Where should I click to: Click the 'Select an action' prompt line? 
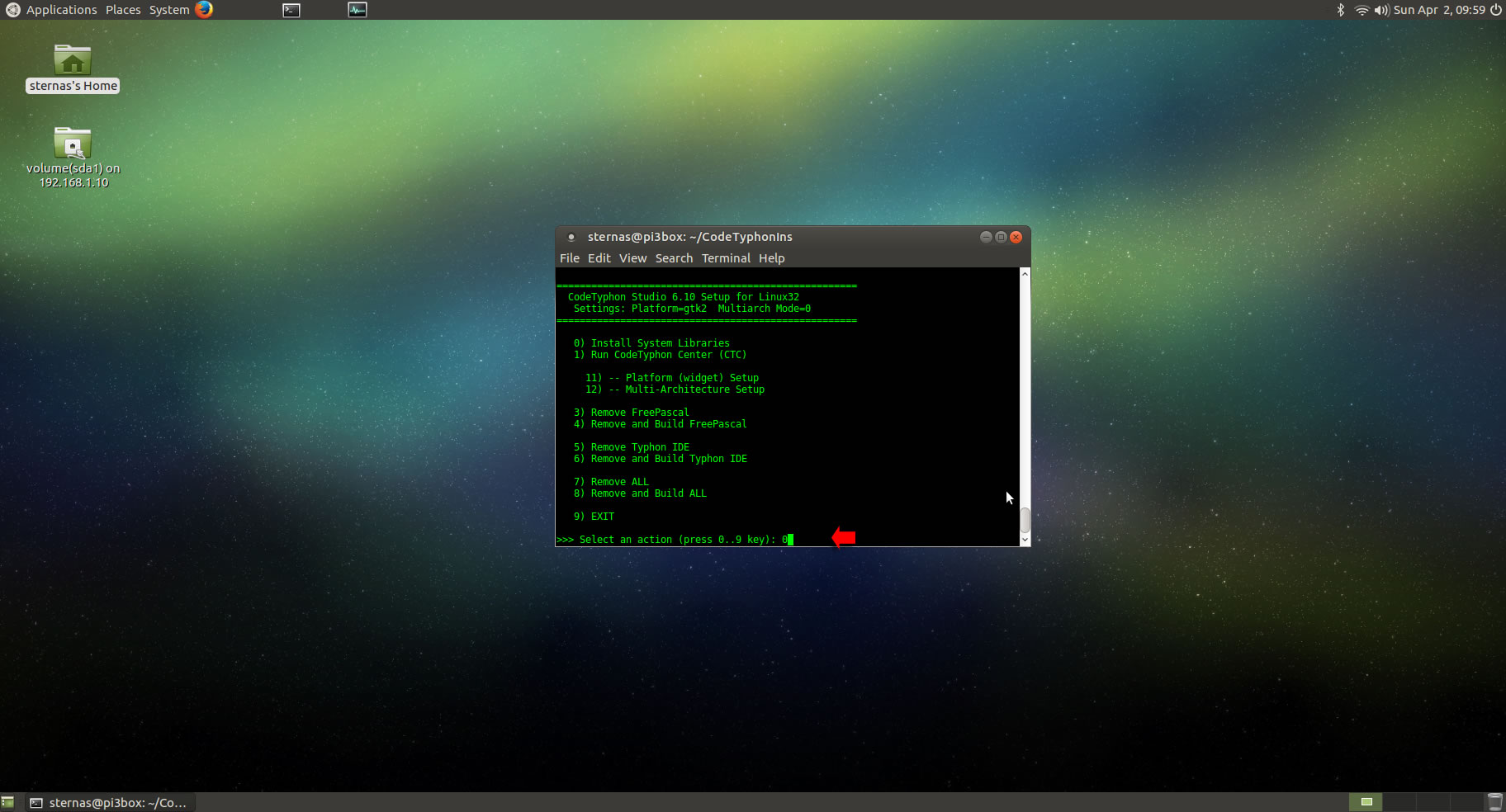pos(675,540)
